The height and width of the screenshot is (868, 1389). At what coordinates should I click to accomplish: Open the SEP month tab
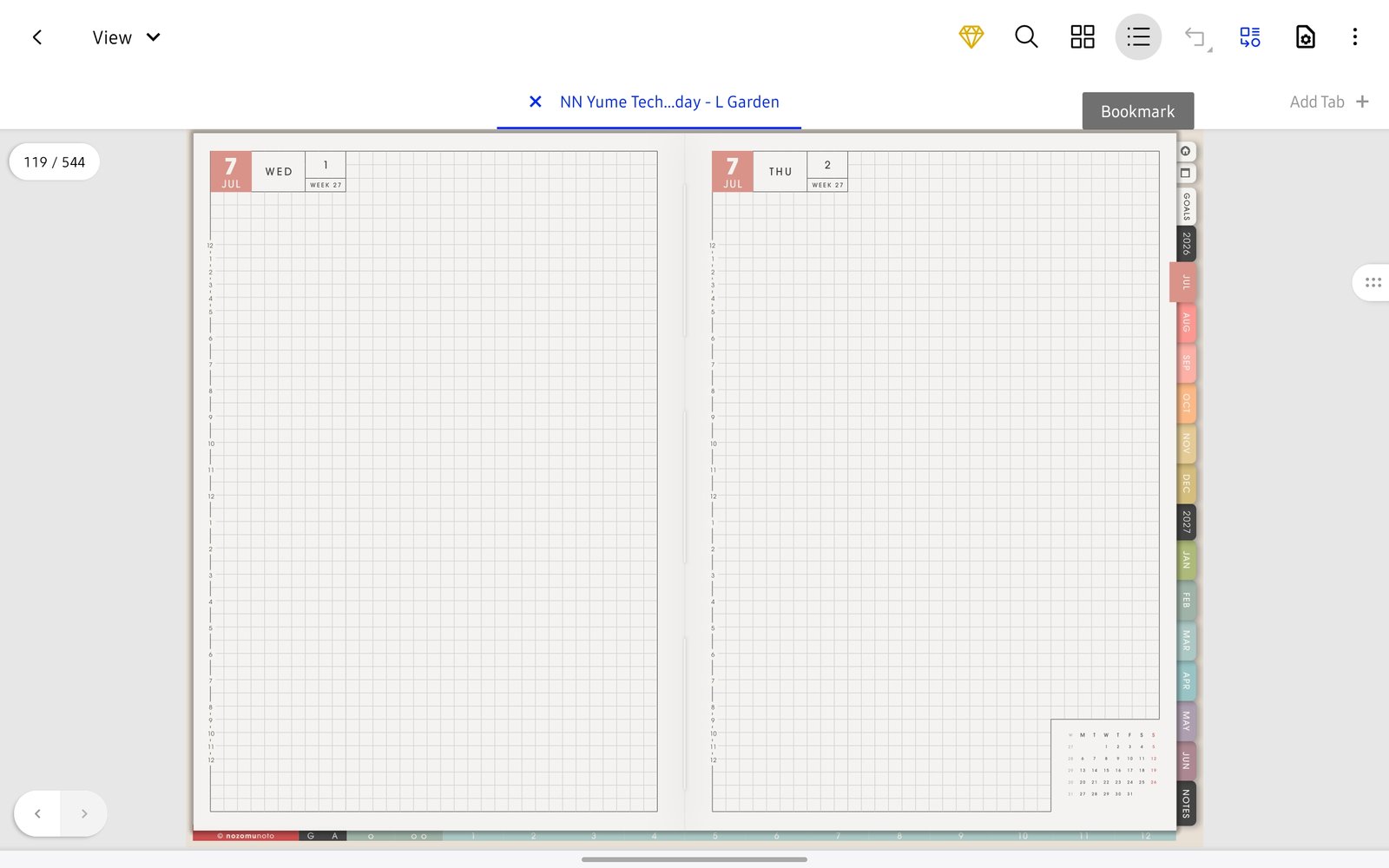(1187, 363)
